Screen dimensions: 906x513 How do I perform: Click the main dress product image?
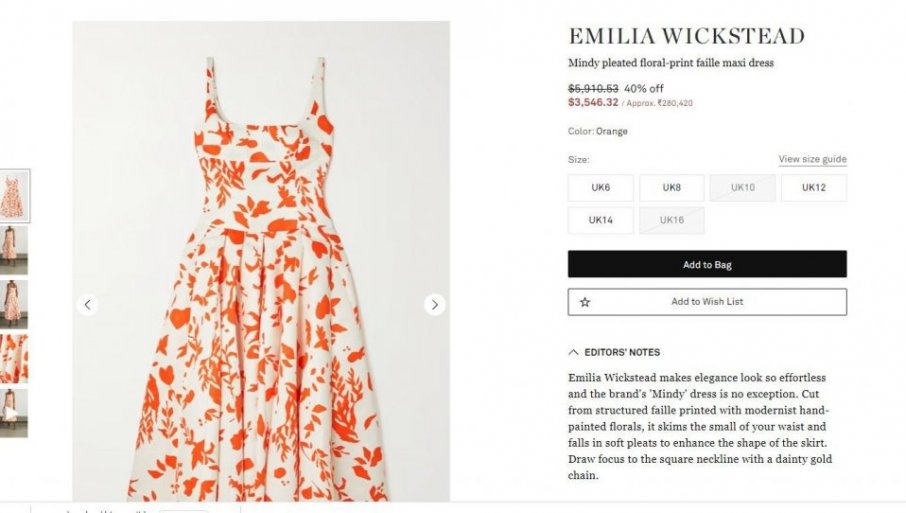click(261, 261)
